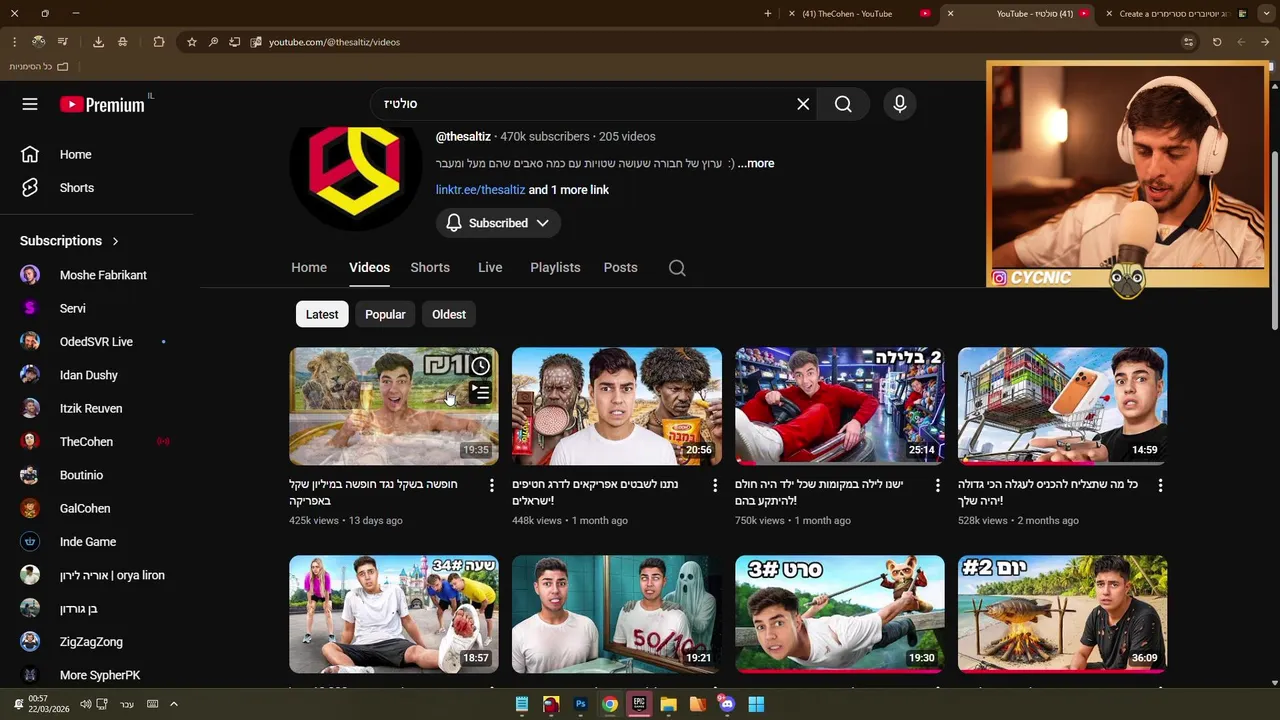Clear the YouTube search field text
The width and height of the screenshot is (1280, 720).
(803, 104)
